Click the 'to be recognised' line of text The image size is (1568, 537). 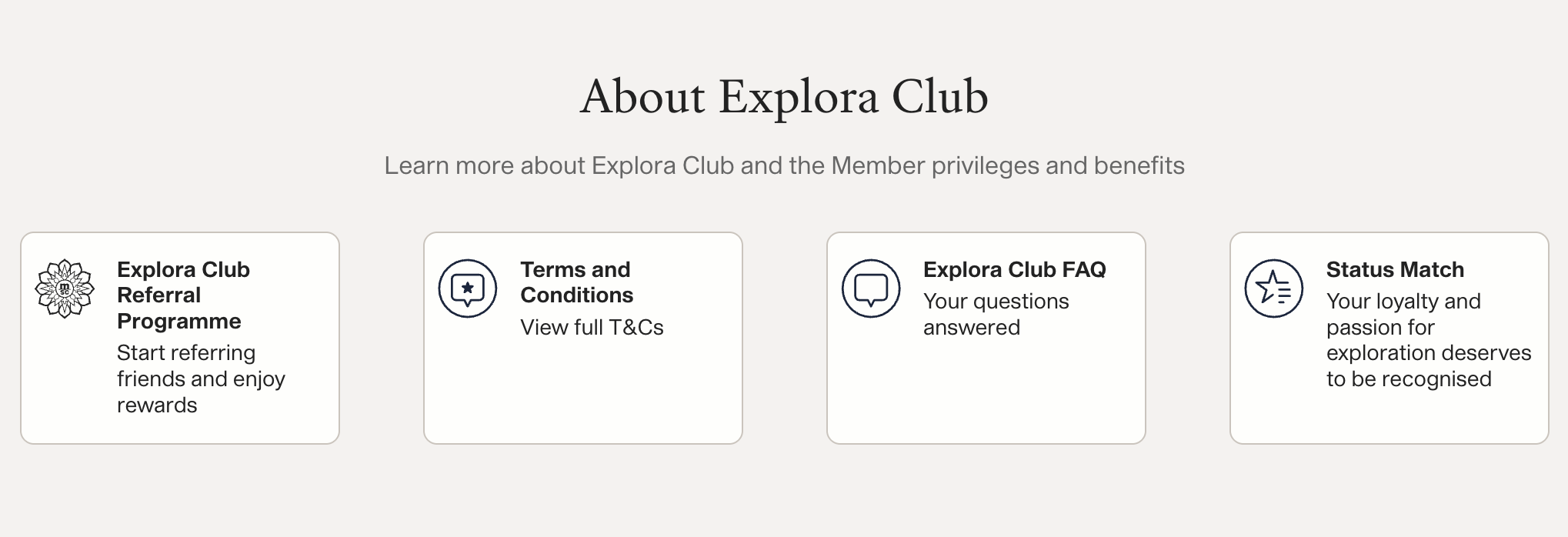(1408, 379)
